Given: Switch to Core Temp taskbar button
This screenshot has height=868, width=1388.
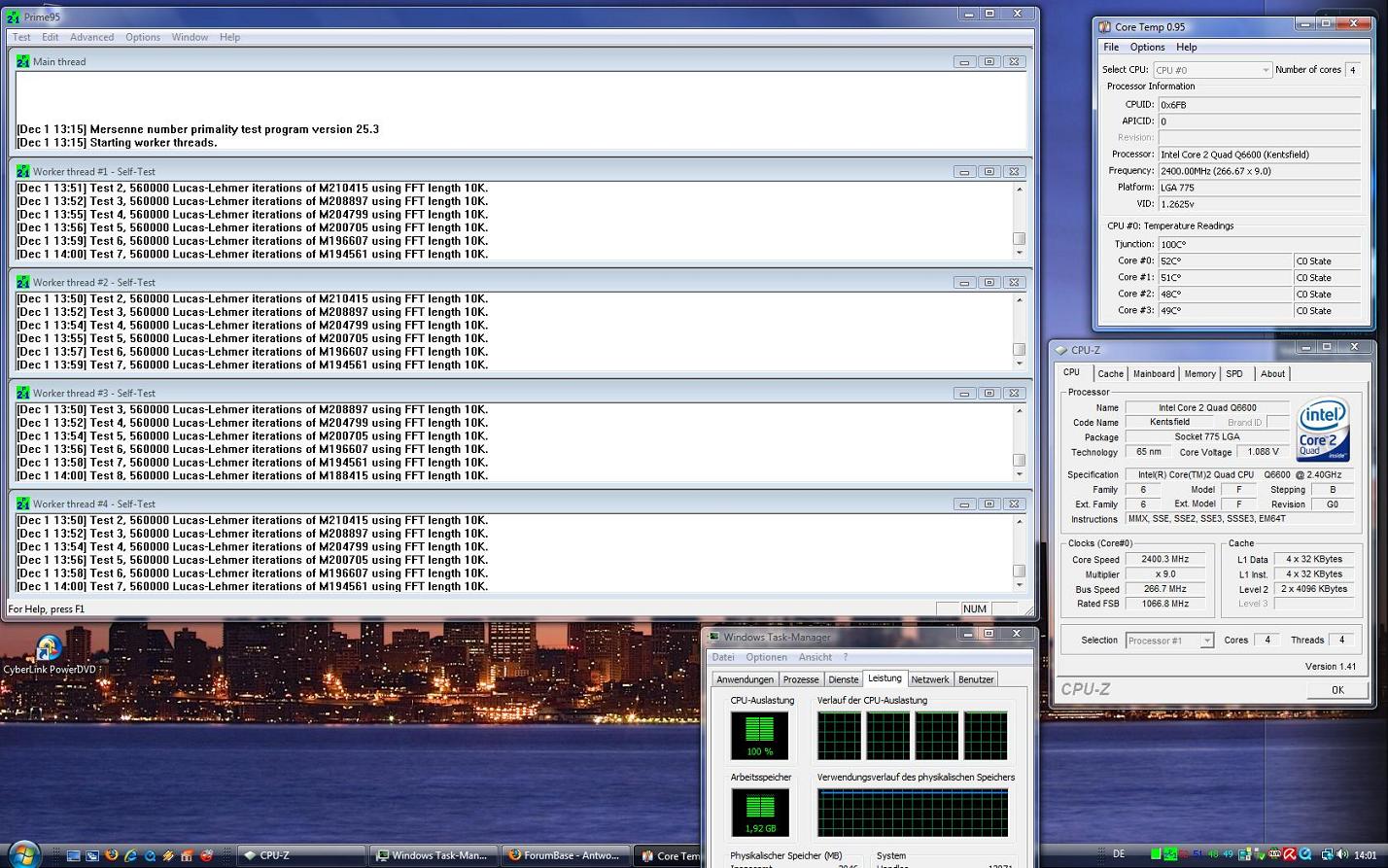Looking at the screenshot, I should [669, 855].
